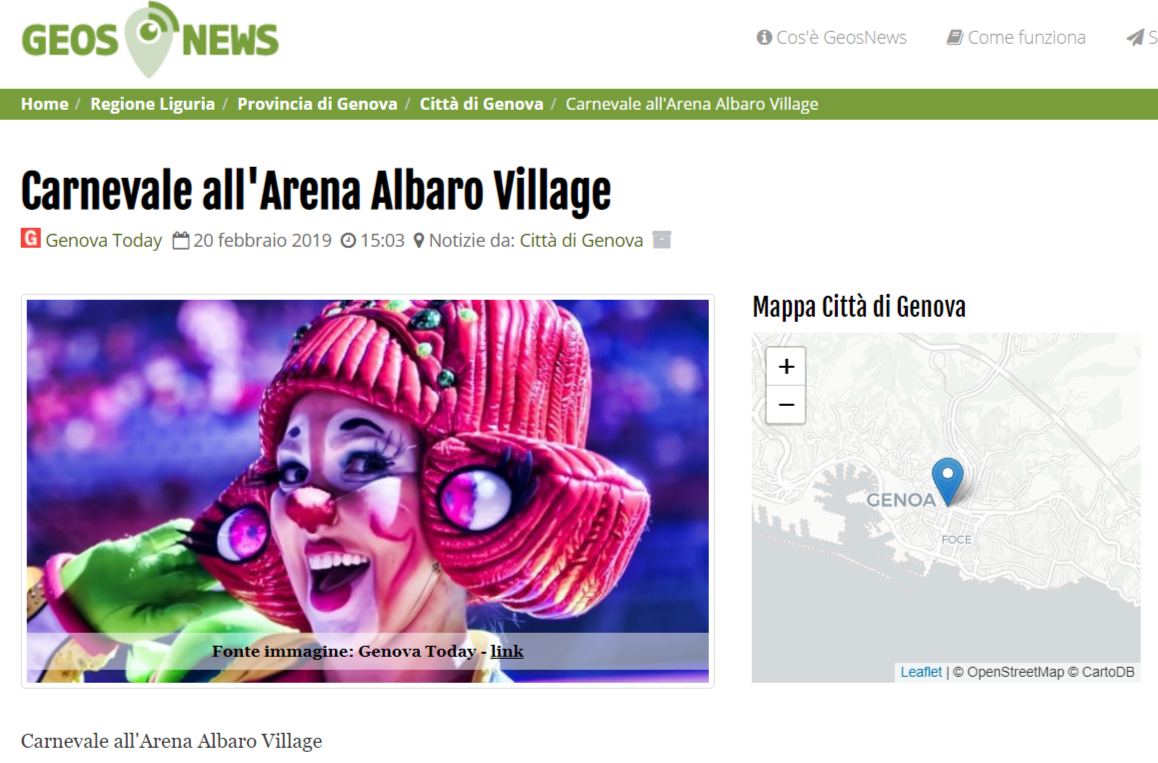
Task: Click the book icon beside Come funziona
Action: [x=955, y=38]
